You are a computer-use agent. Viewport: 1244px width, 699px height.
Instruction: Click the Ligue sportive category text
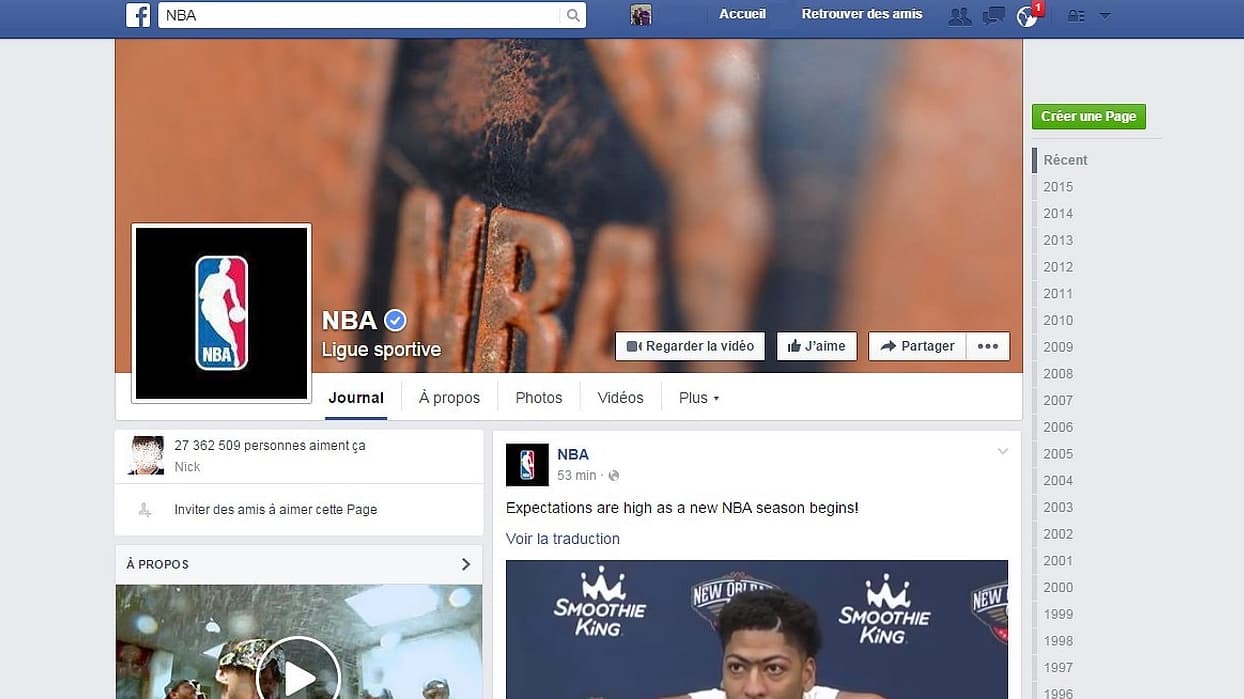(381, 350)
